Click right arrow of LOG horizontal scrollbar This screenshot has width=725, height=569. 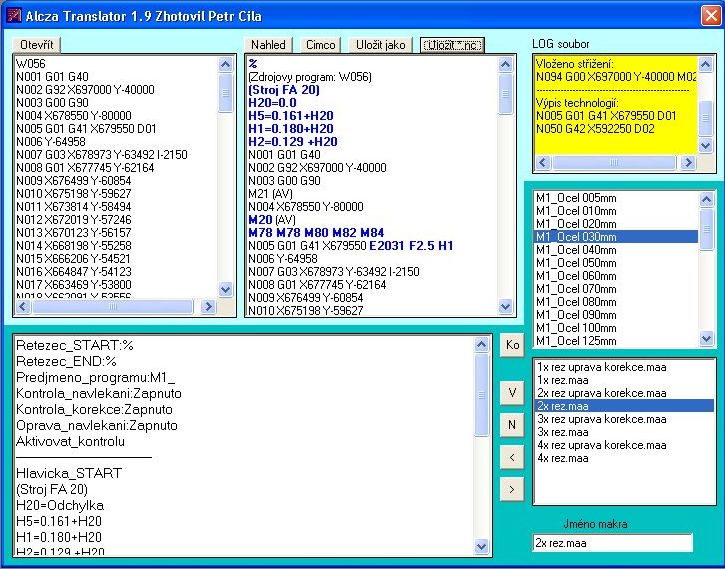point(688,162)
